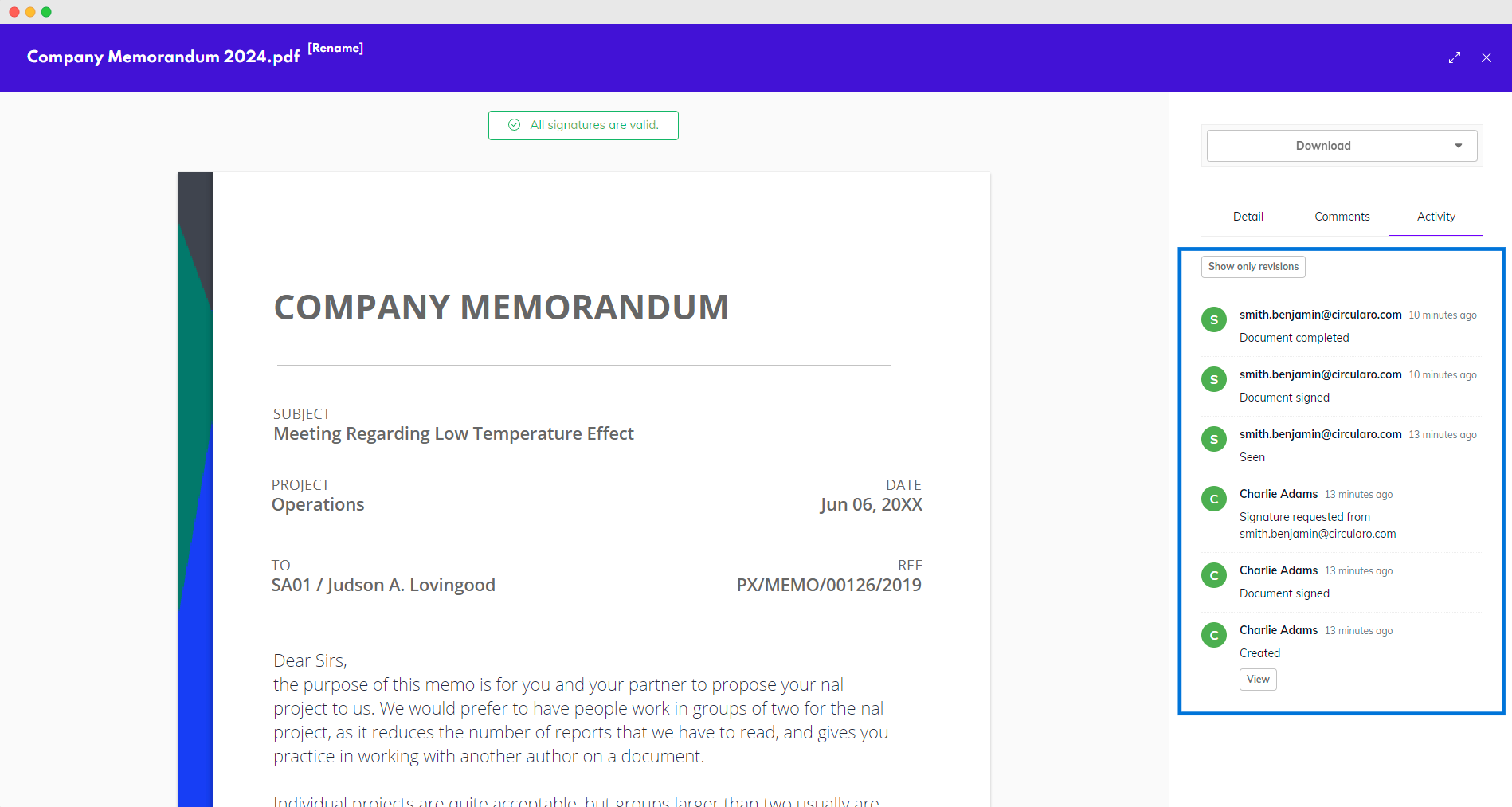Toggle Show only revisions filter
The height and width of the screenshot is (807, 1512).
tap(1253, 267)
